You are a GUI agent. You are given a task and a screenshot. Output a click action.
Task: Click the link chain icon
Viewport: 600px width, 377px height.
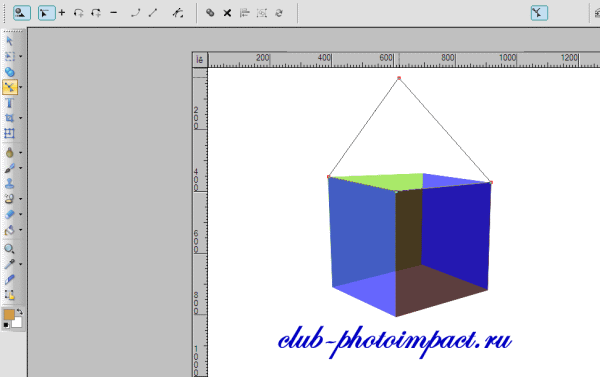[x=210, y=13]
